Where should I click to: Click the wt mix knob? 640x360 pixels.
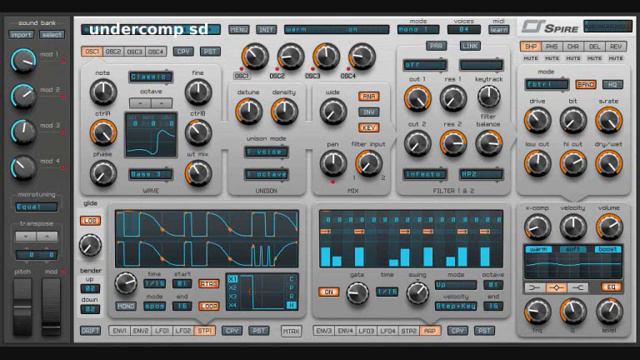[198, 173]
